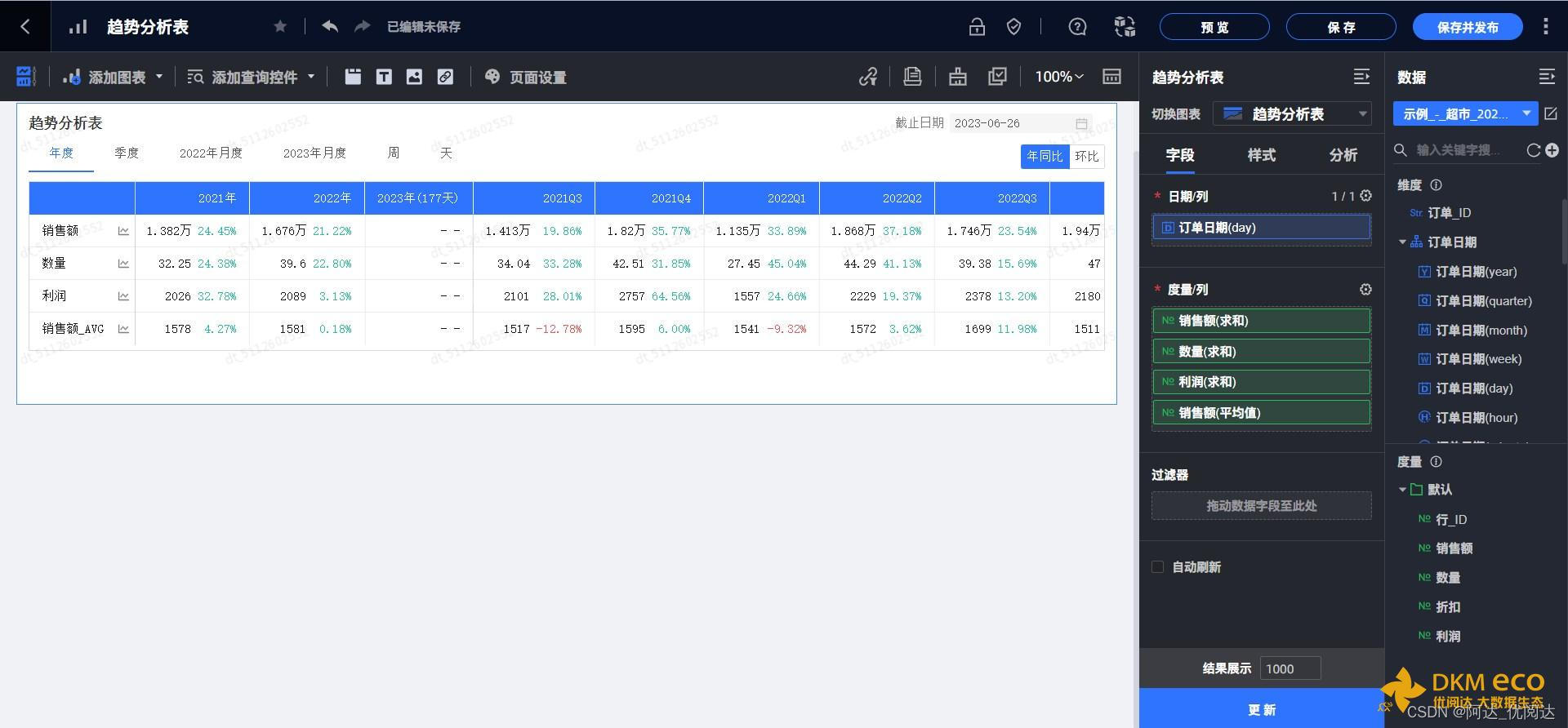Edit the dataset with pencil icon
1568x728 pixels.
click(x=1551, y=113)
